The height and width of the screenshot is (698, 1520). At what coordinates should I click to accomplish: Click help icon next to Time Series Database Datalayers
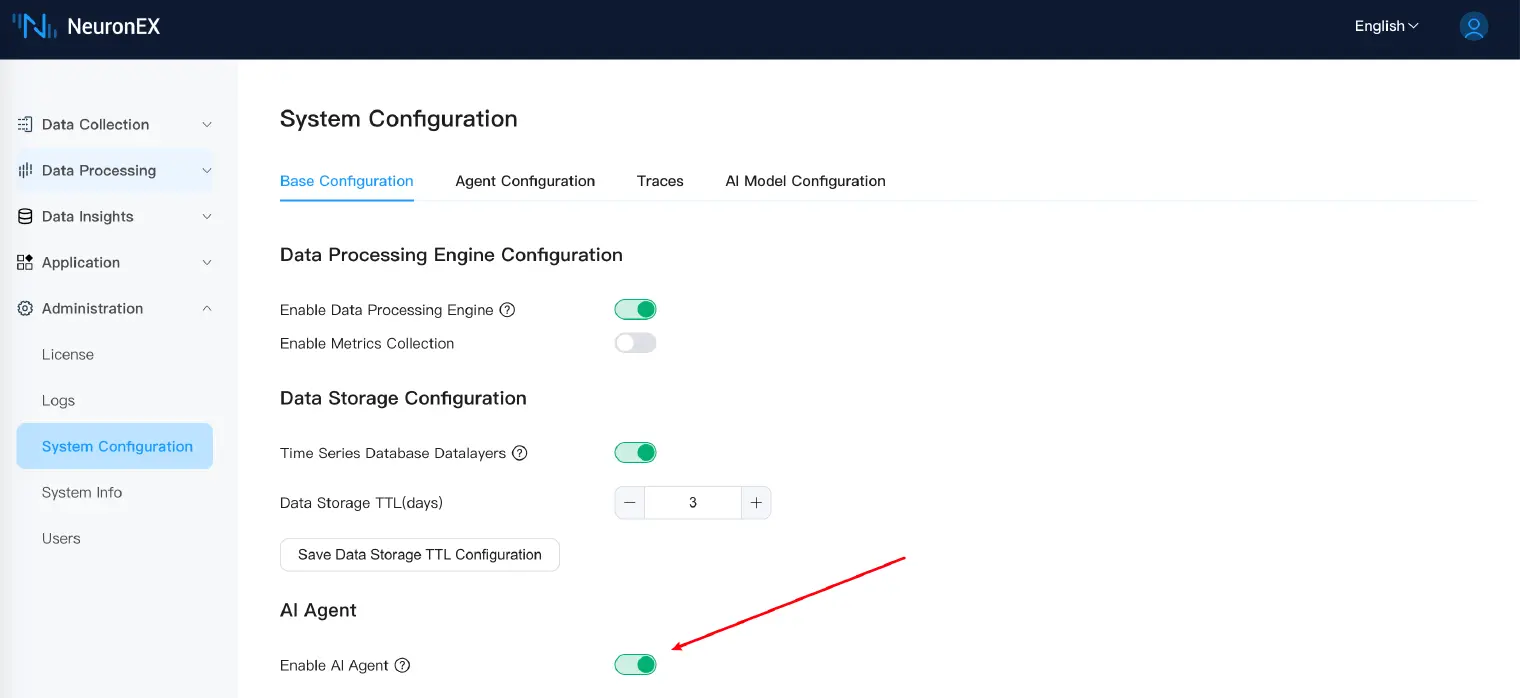point(520,453)
